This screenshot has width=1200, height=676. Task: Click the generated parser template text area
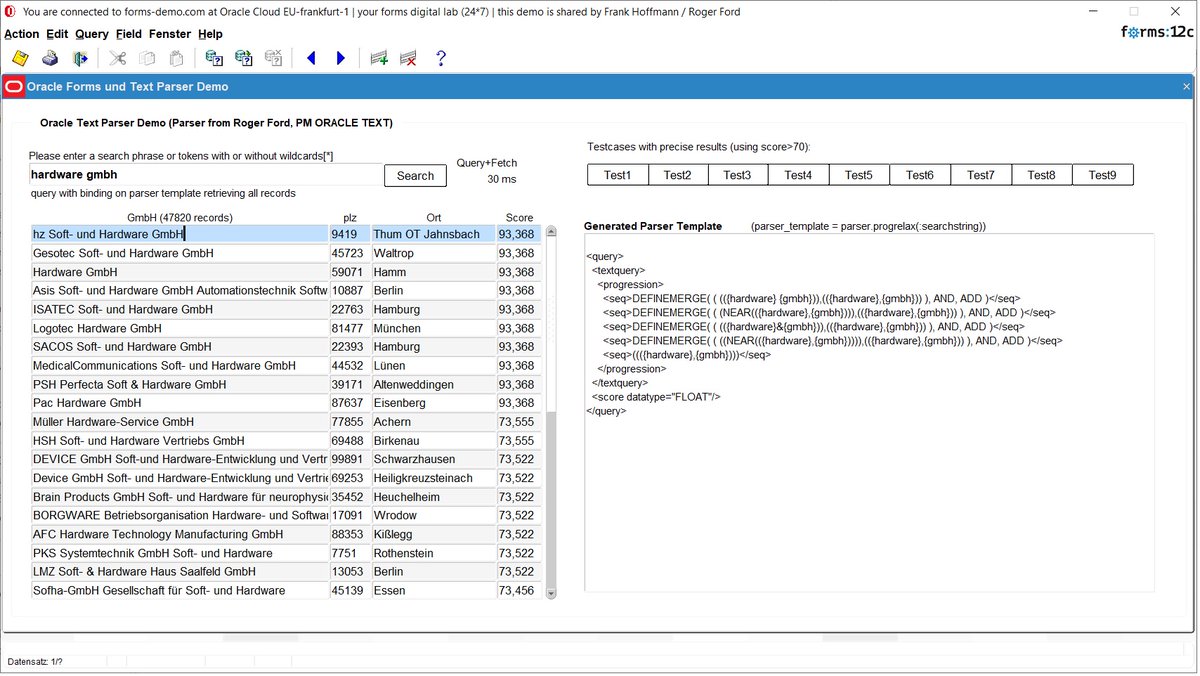click(x=869, y=412)
